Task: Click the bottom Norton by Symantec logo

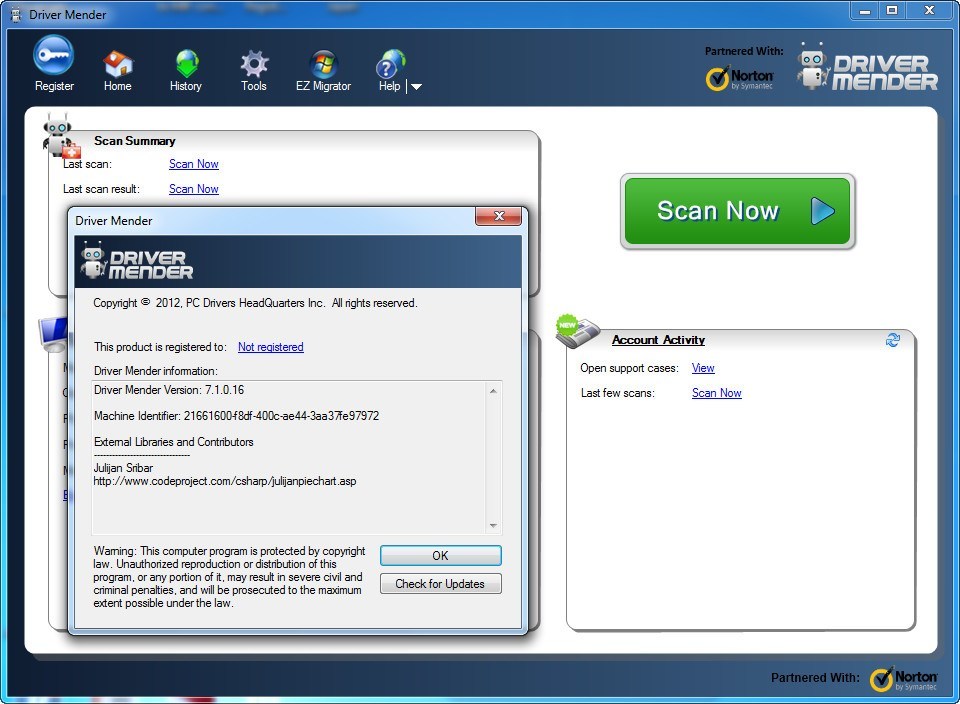Action: tap(904, 680)
